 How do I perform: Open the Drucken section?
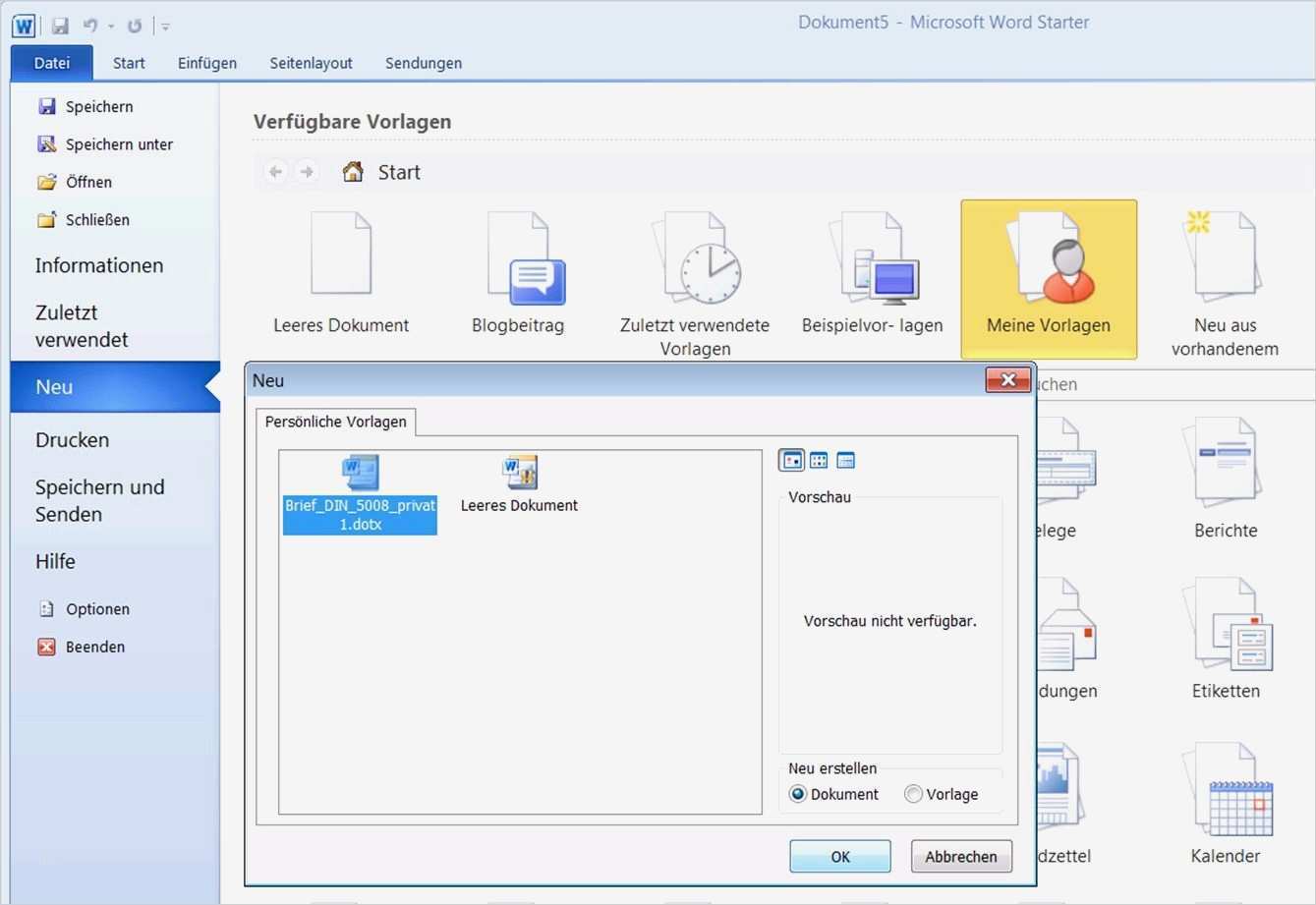tap(72, 440)
